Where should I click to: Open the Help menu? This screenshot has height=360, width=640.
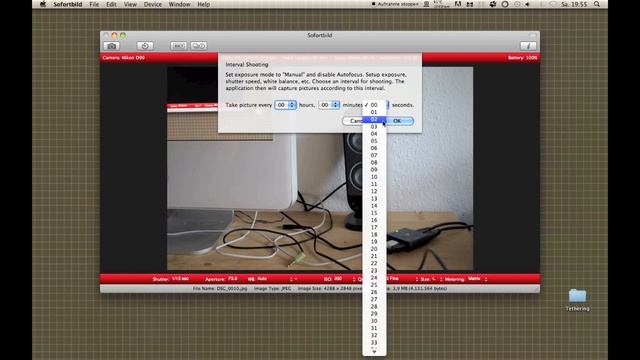pos(203,4)
